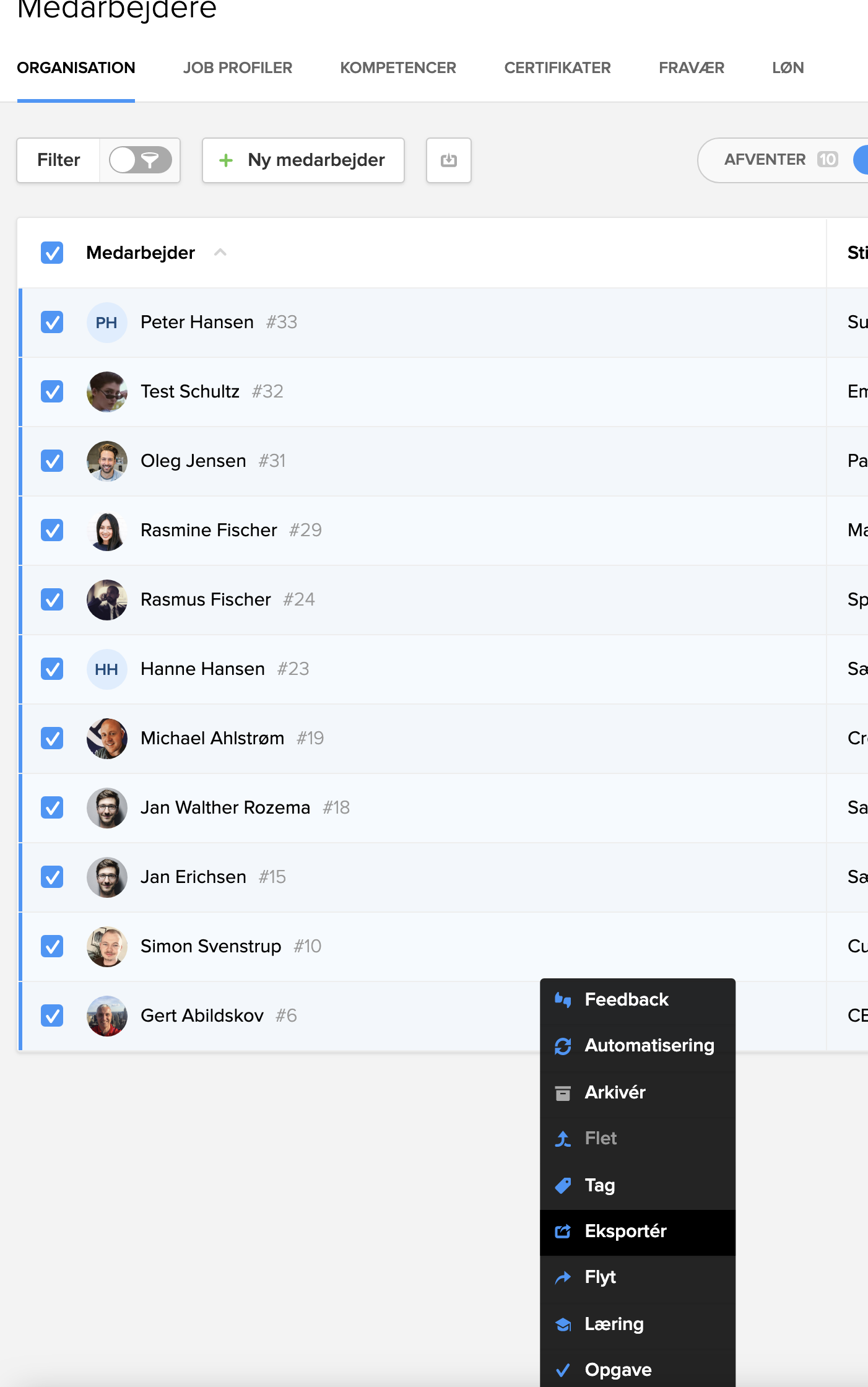This screenshot has width=868, height=1387.
Task: Switch to the KOMPETENCER tab
Action: 397,67
